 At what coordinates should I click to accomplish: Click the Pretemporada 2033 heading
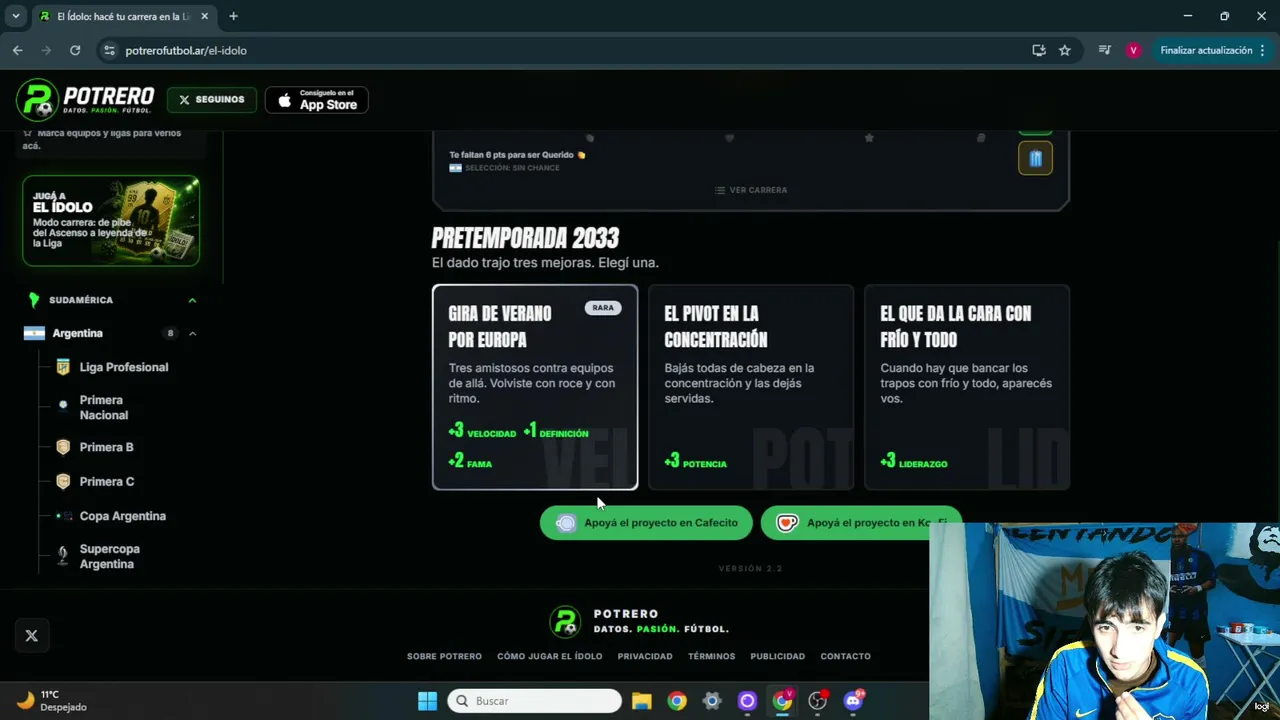coord(525,238)
